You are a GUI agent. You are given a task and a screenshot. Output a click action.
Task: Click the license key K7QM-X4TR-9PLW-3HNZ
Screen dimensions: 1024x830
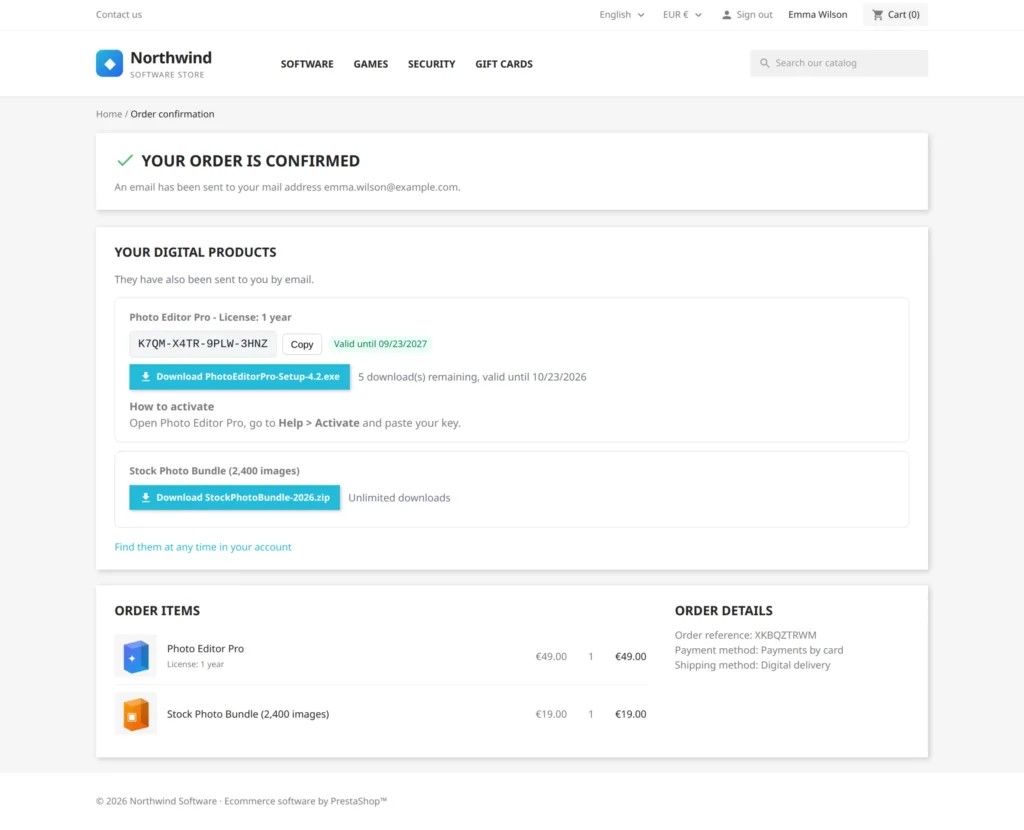tap(202, 343)
